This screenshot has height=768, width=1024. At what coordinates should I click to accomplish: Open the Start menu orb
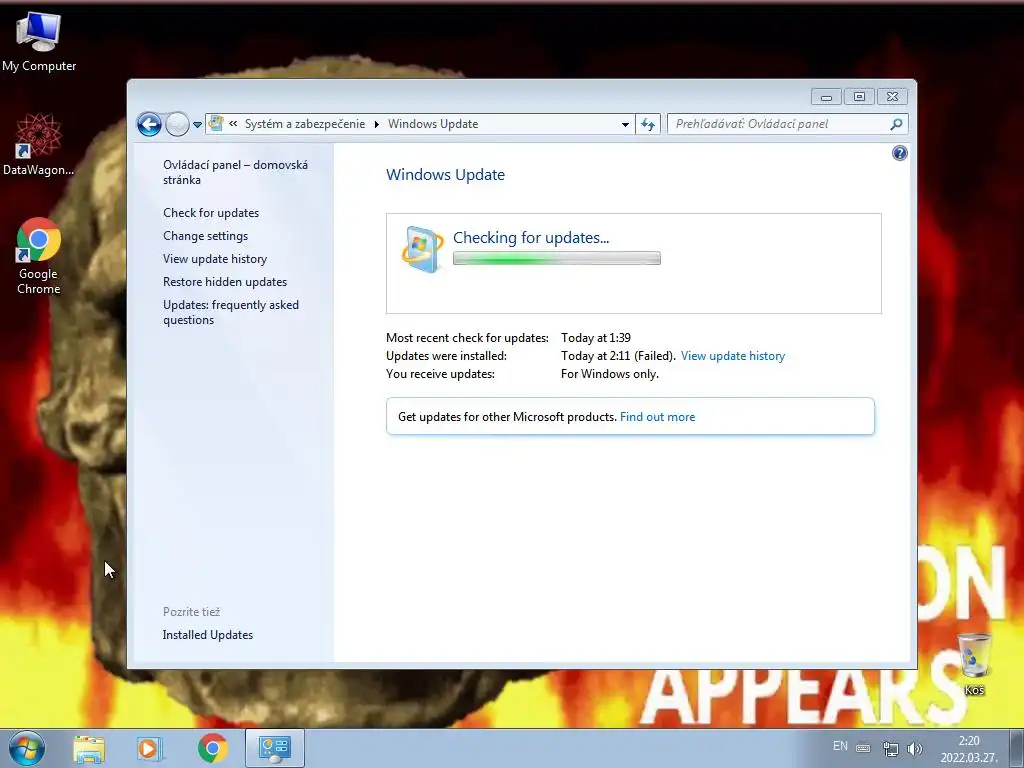point(27,748)
